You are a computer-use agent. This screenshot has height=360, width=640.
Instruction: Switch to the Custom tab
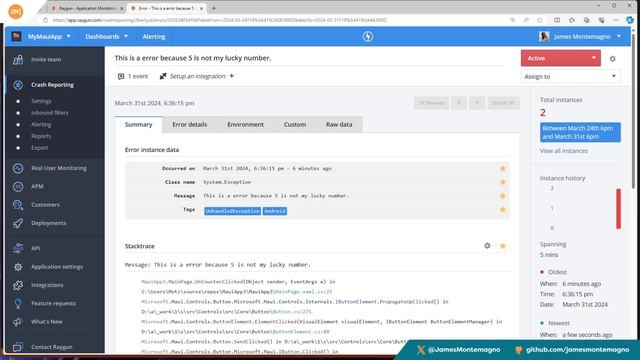[x=295, y=124]
